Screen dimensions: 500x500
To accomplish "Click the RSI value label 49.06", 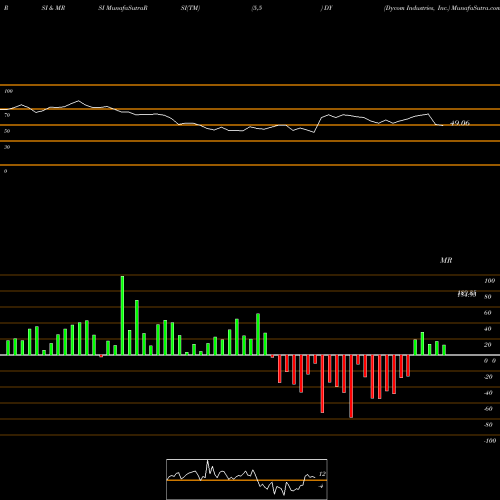I will coord(460,123).
